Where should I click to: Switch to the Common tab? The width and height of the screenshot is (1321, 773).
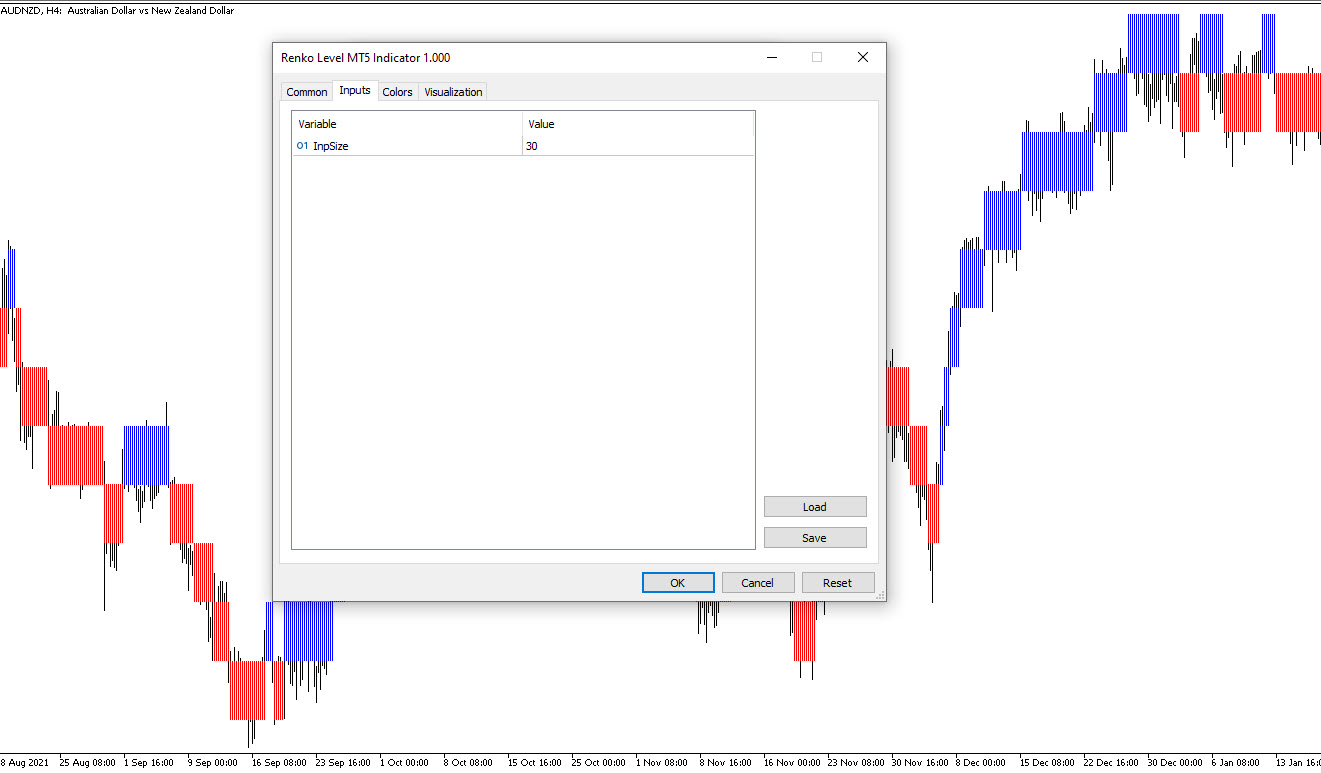click(306, 92)
